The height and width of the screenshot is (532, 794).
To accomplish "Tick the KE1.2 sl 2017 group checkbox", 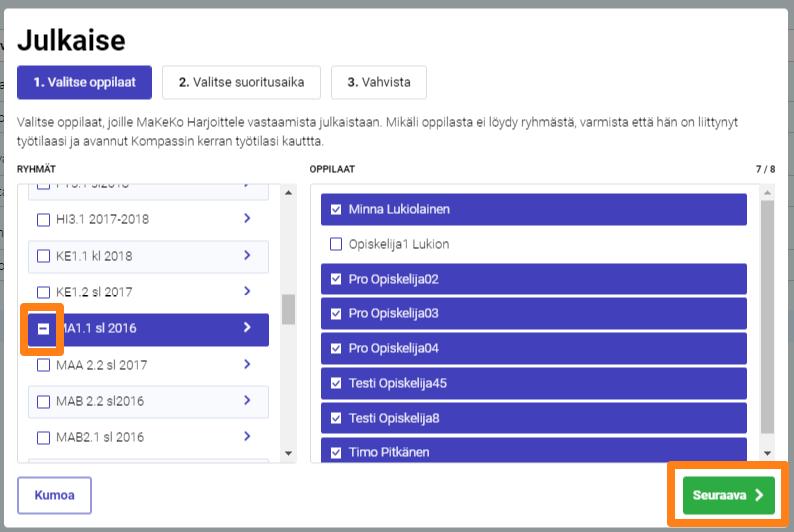I will pos(44,292).
